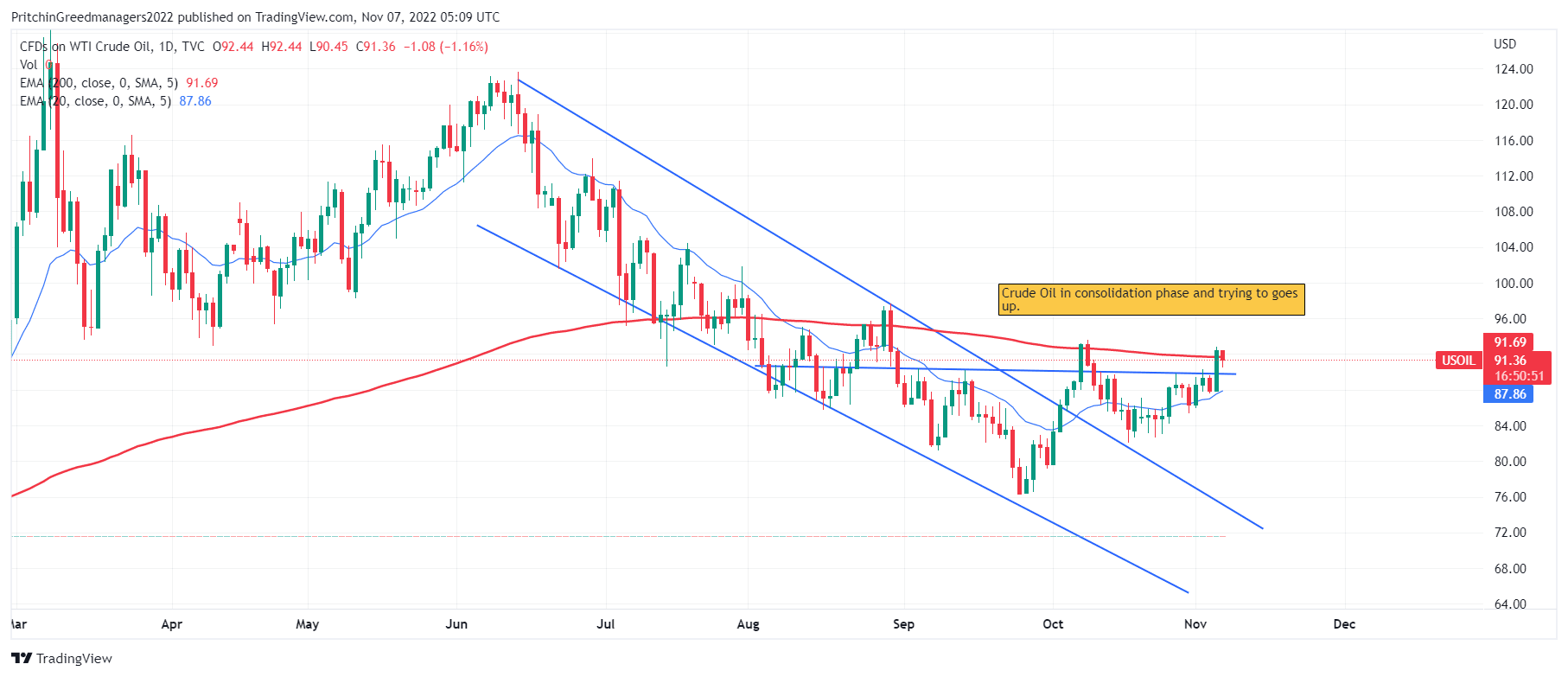Image resolution: width=1568 pixels, height=677 pixels.
Task: Click the EMA 200 value 91.69 in legend
Action: pos(202,83)
